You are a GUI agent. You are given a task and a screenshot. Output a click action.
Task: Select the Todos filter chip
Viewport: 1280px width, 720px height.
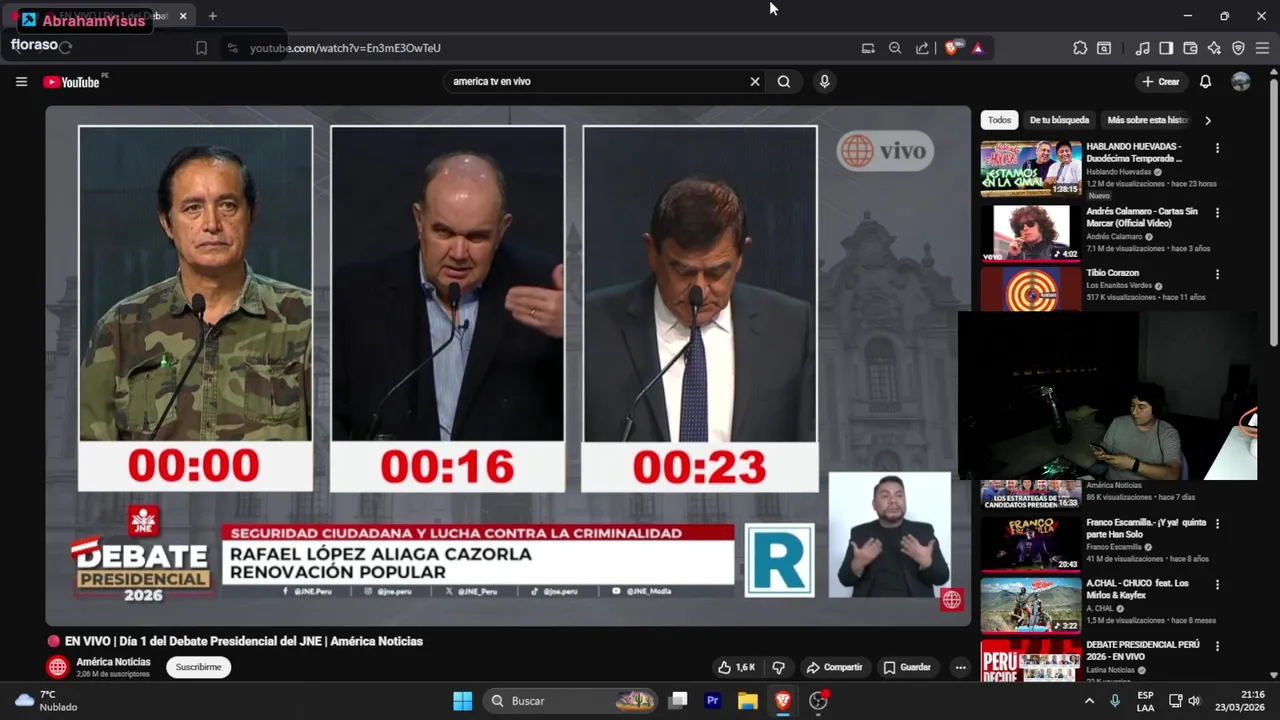(x=1000, y=120)
